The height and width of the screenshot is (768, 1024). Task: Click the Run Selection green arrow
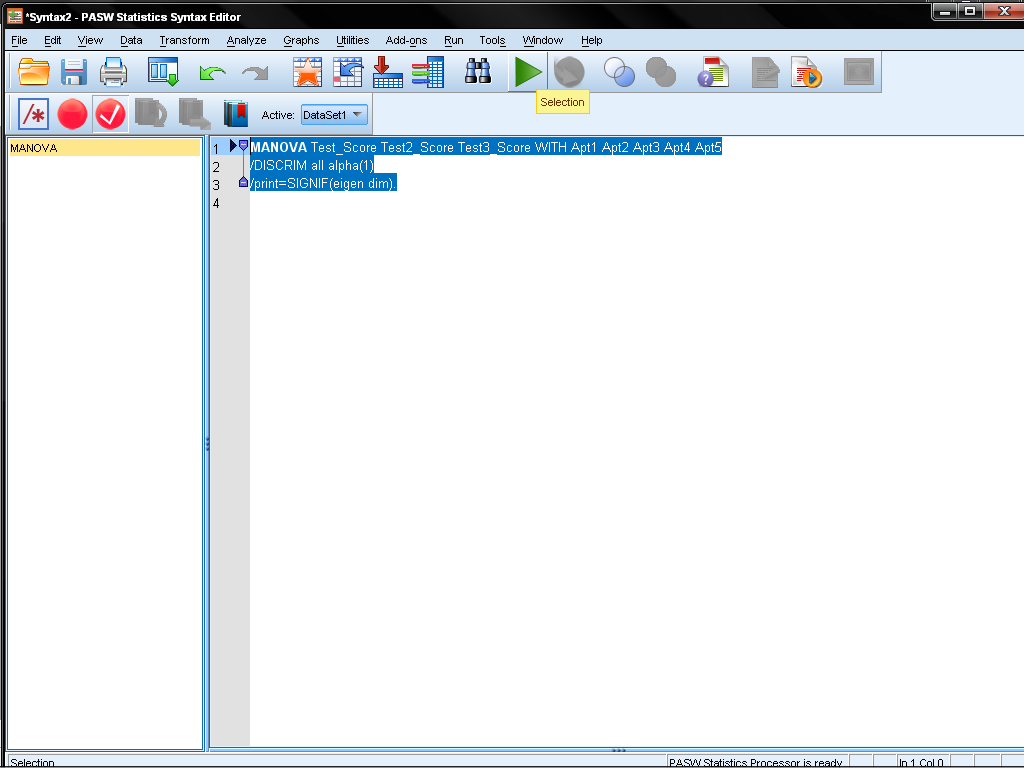click(527, 72)
